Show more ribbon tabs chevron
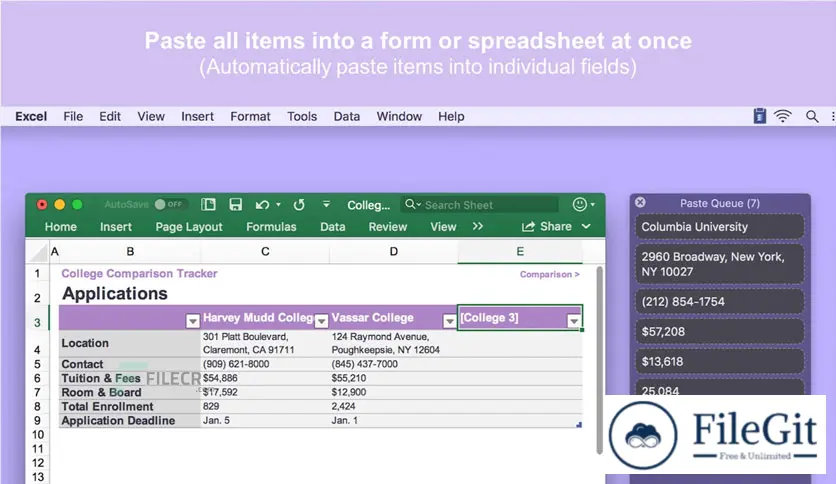836x484 pixels. pos(478,227)
